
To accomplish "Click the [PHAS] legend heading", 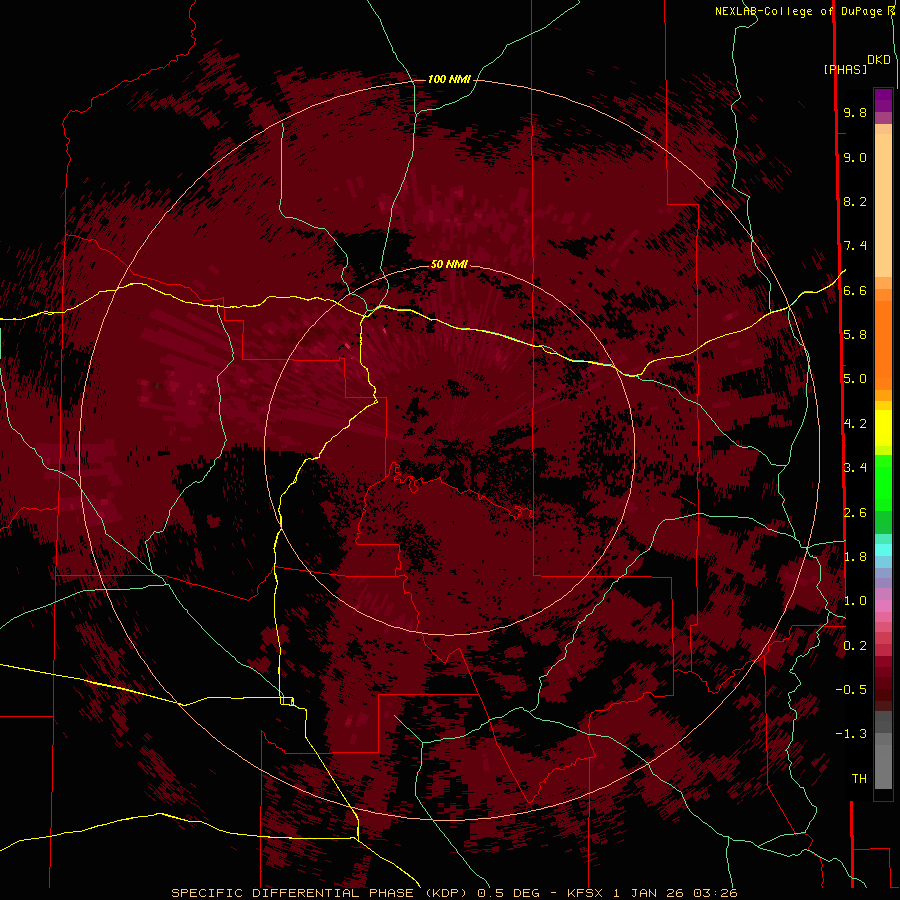I will tap(845, 69).
